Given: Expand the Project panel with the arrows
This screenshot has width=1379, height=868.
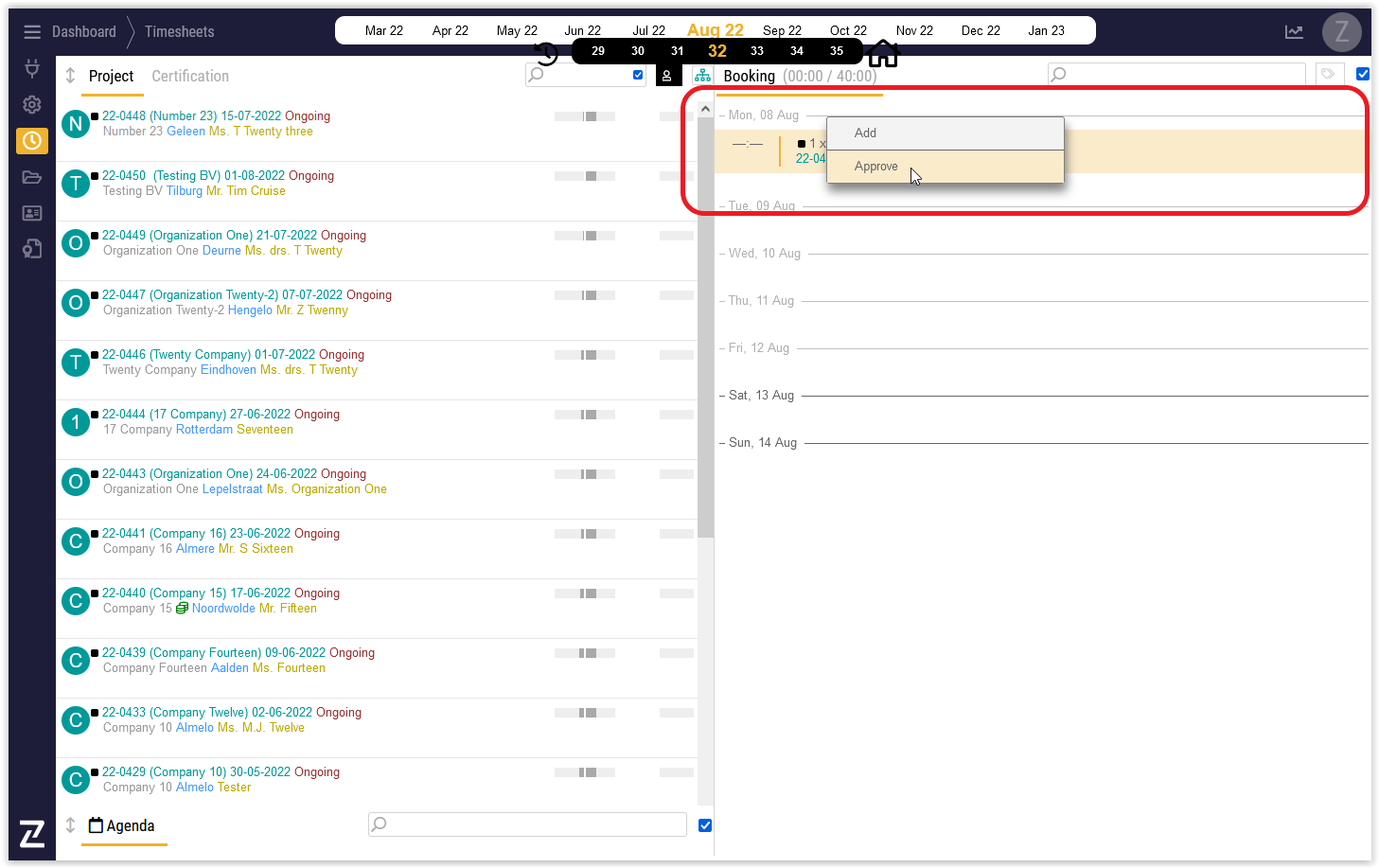Looking at the screenshot, I should tap(70, 76).
